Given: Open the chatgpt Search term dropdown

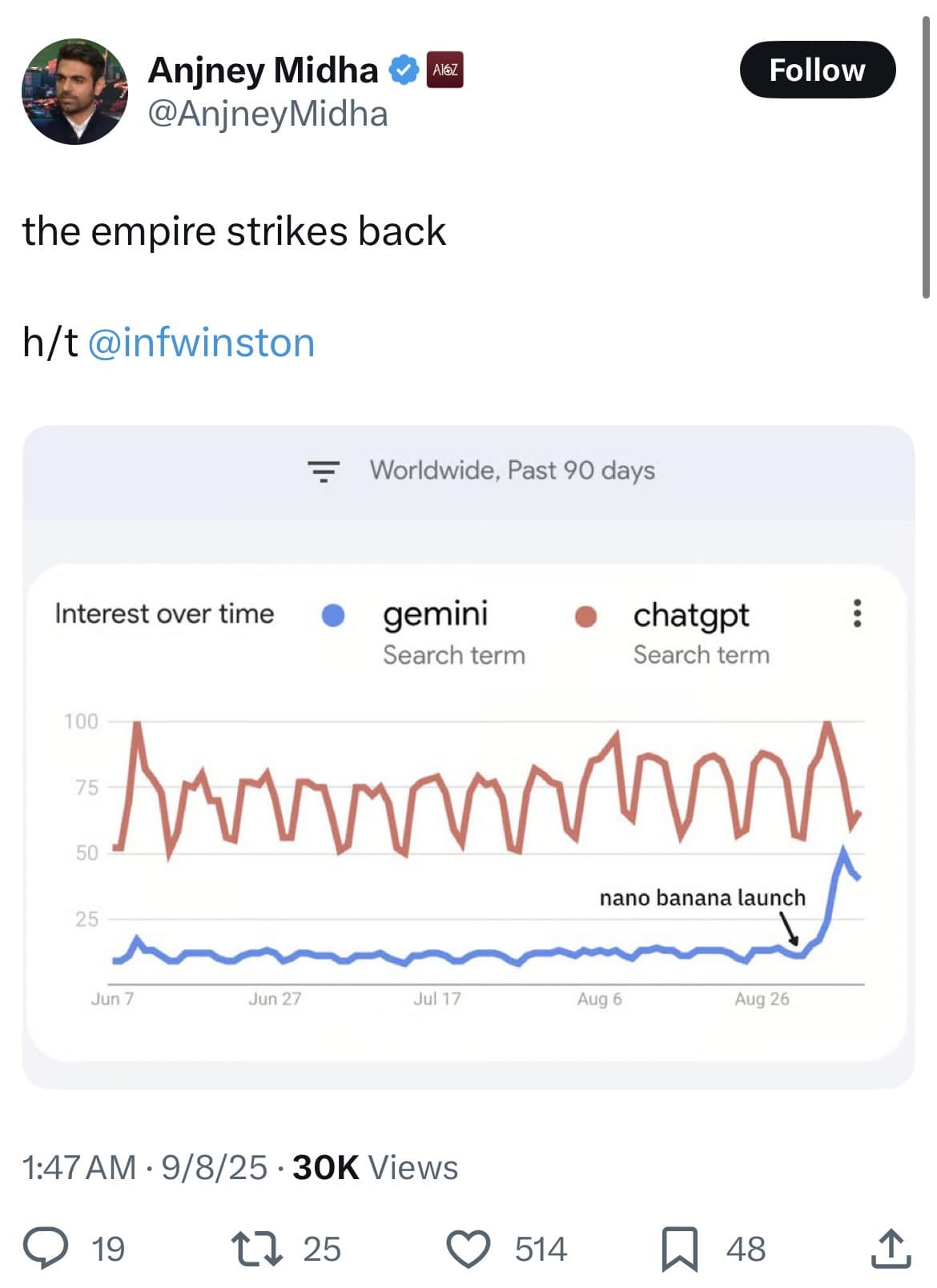Looking at the screenshot, I should tap(701, 655).
